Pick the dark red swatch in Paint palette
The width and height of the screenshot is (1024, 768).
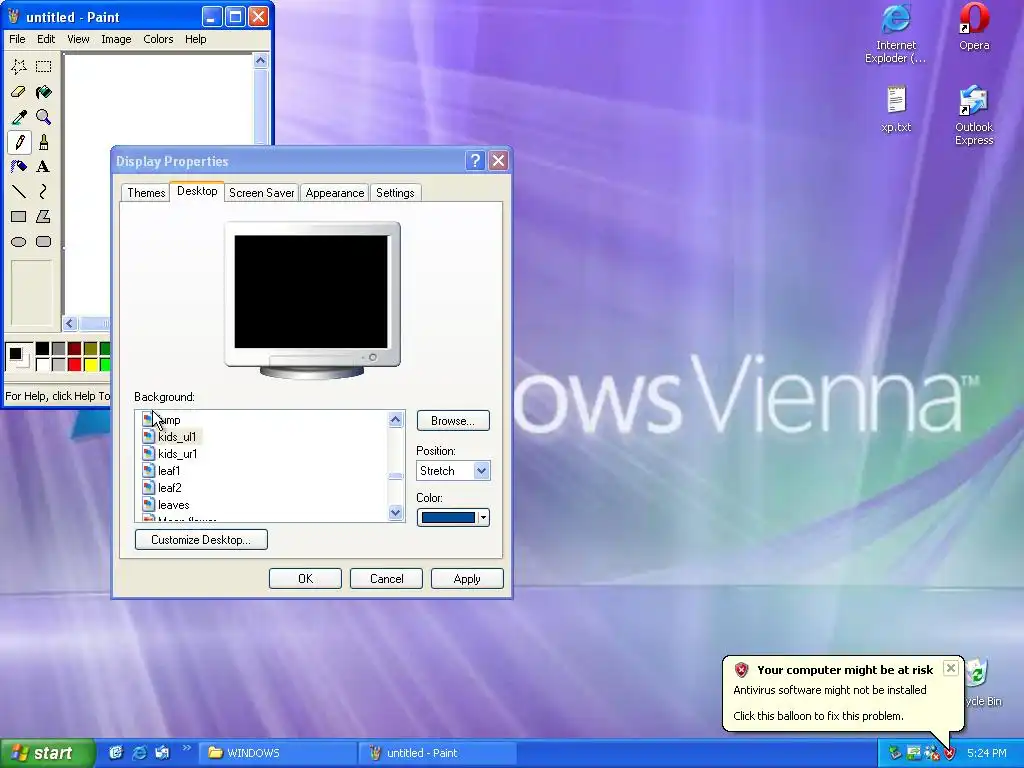click(x=74, y=348)
